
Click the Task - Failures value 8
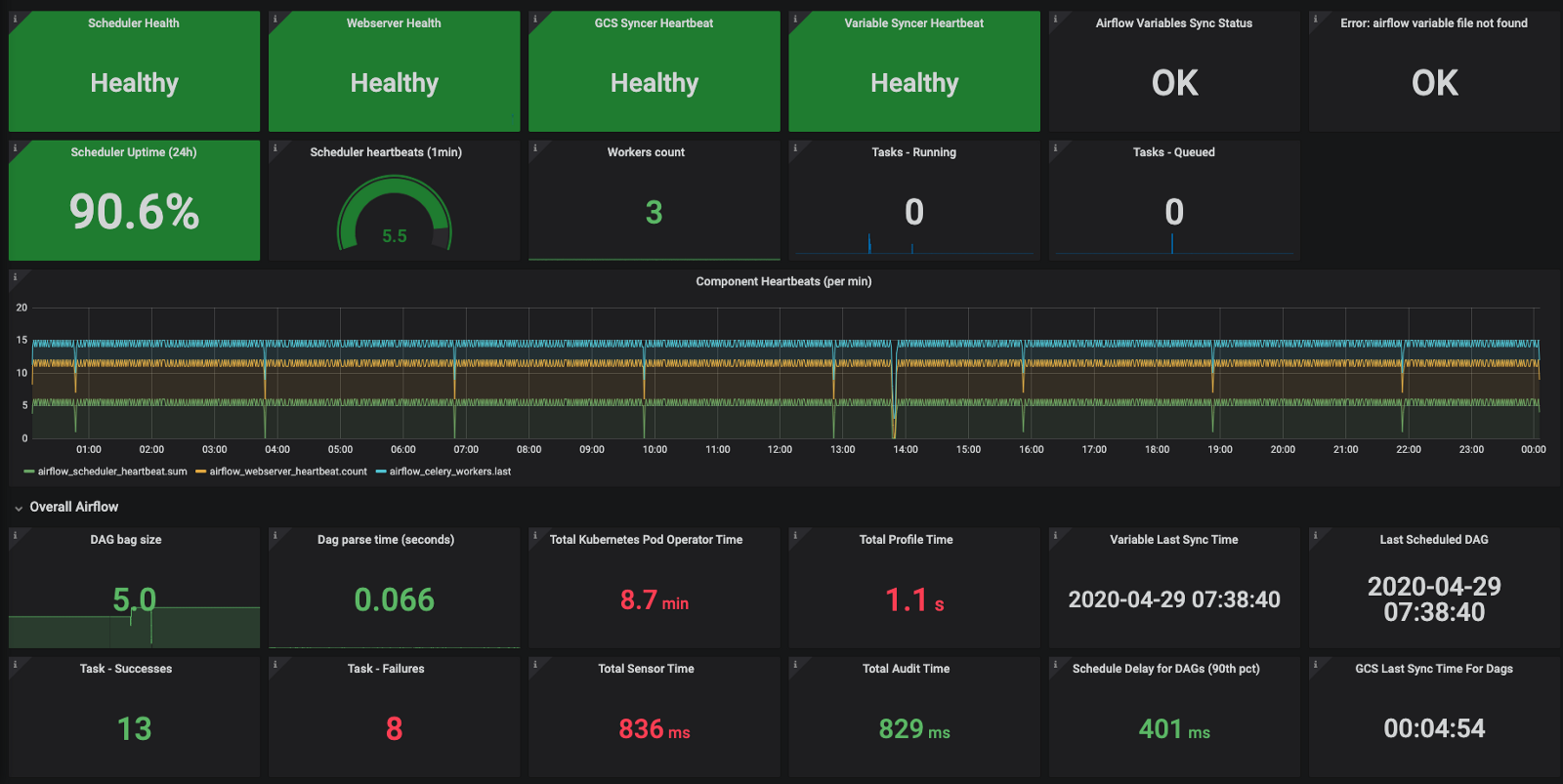coord(394,728)
